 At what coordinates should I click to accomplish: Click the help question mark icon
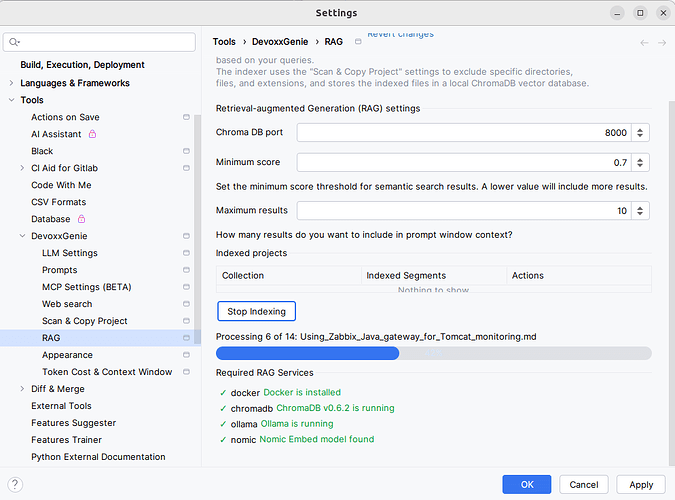click(x=15, y=484)
